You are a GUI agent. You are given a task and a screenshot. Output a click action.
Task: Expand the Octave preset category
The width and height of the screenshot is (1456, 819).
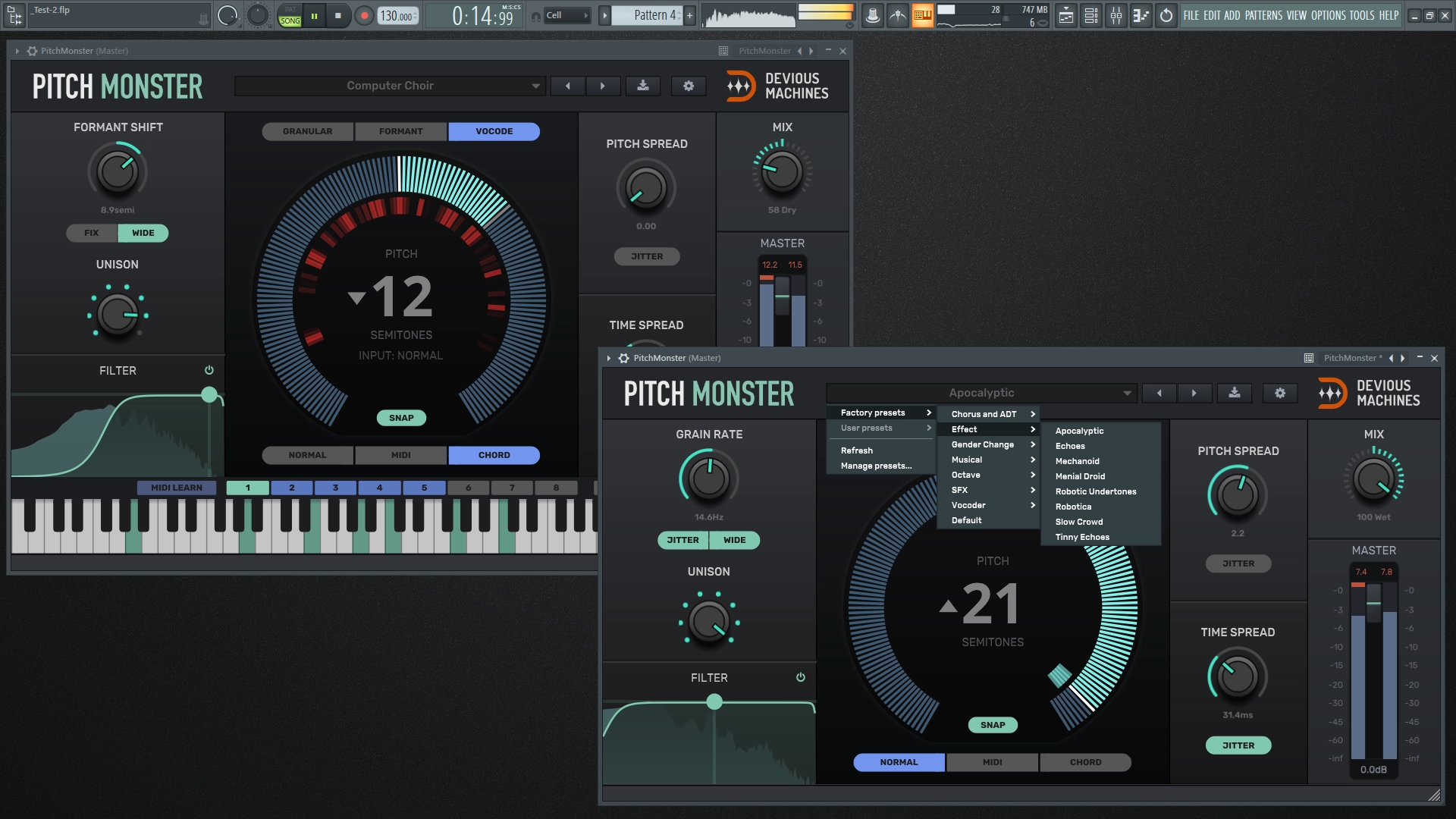coord(989,475)
